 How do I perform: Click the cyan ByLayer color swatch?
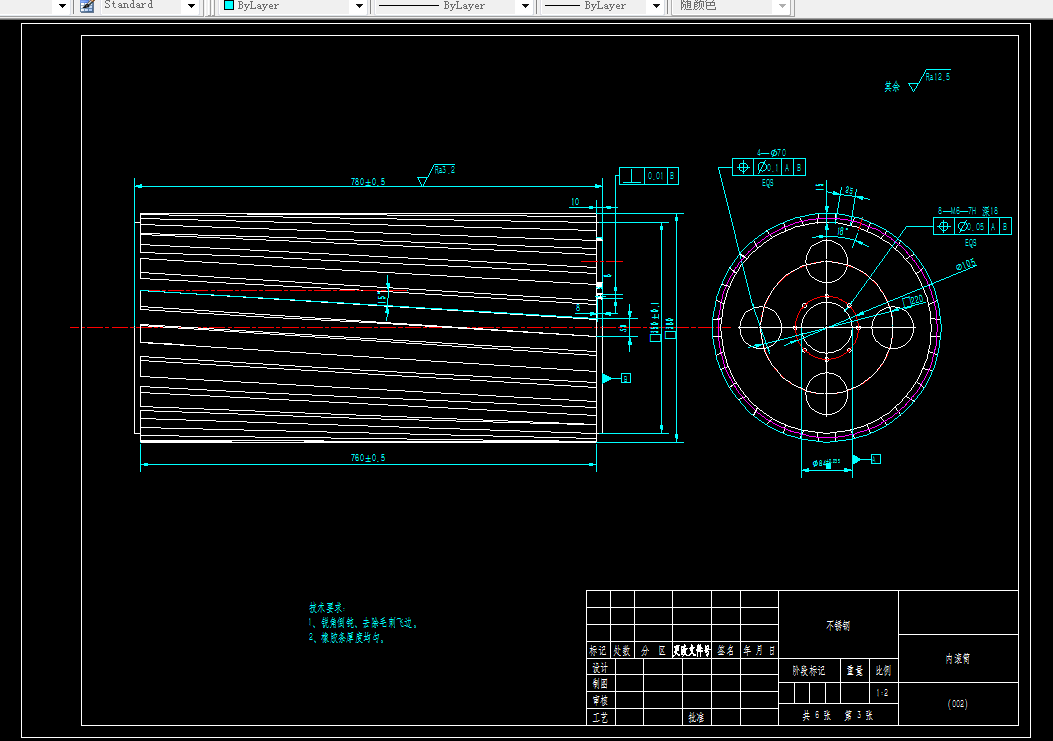pyautogui.click(x=229, y=5)
